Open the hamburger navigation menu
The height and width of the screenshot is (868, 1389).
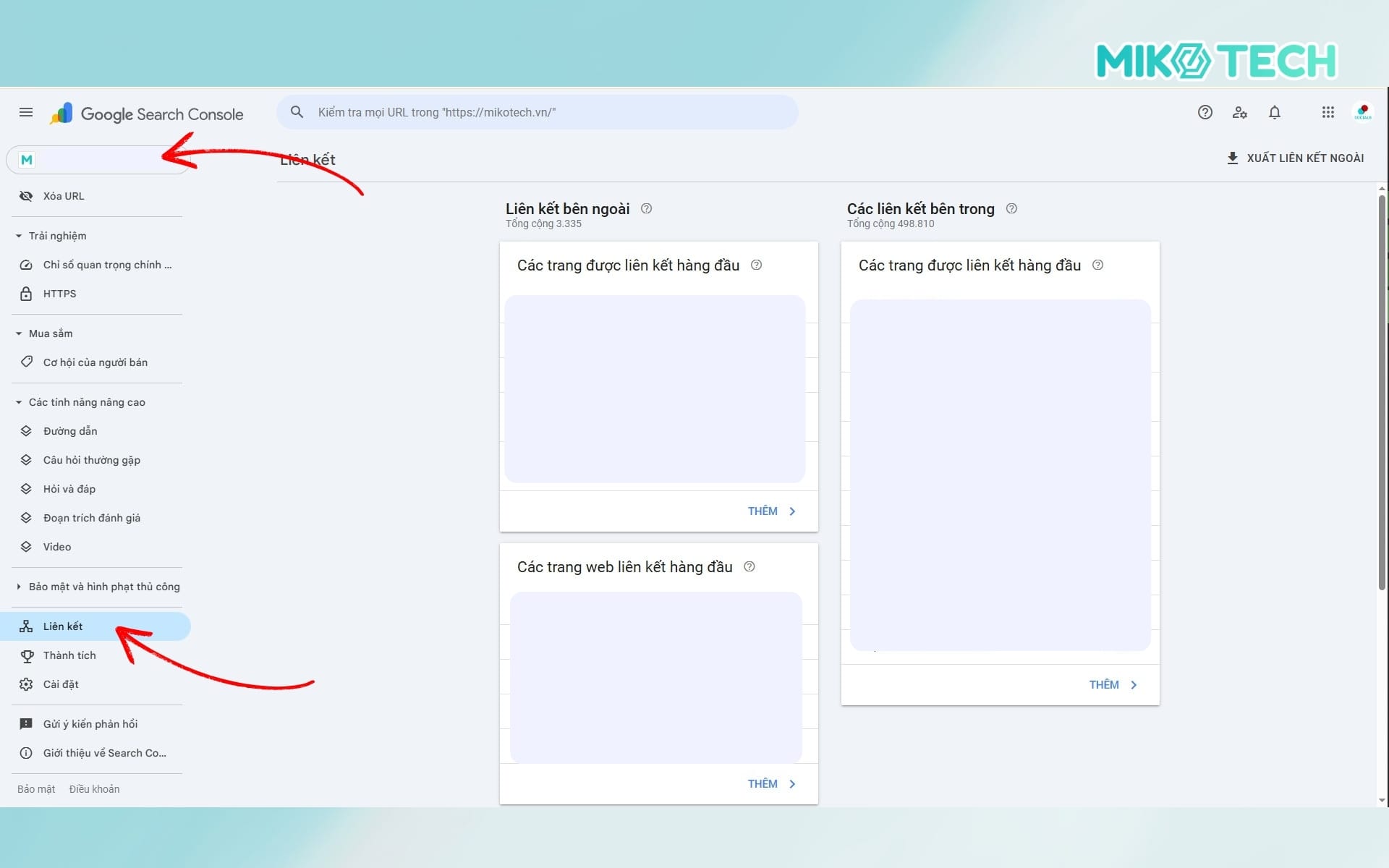coord(26,112)
